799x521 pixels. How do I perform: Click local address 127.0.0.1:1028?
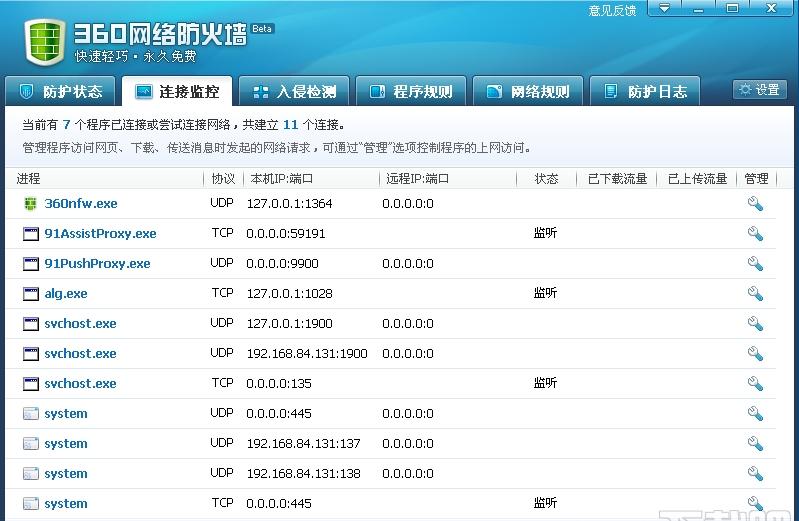[x=289, y=294]
